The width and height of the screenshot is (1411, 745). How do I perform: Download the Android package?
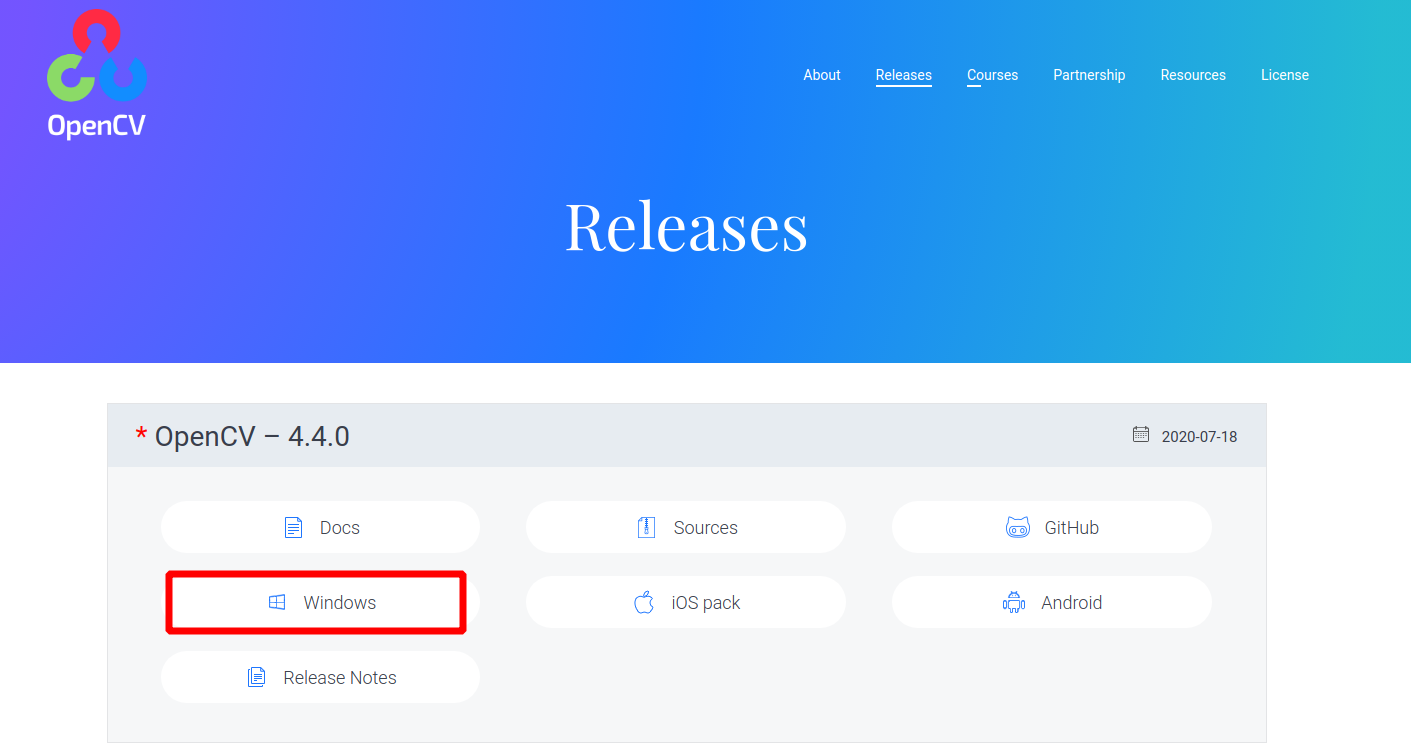coord(1052,602)
